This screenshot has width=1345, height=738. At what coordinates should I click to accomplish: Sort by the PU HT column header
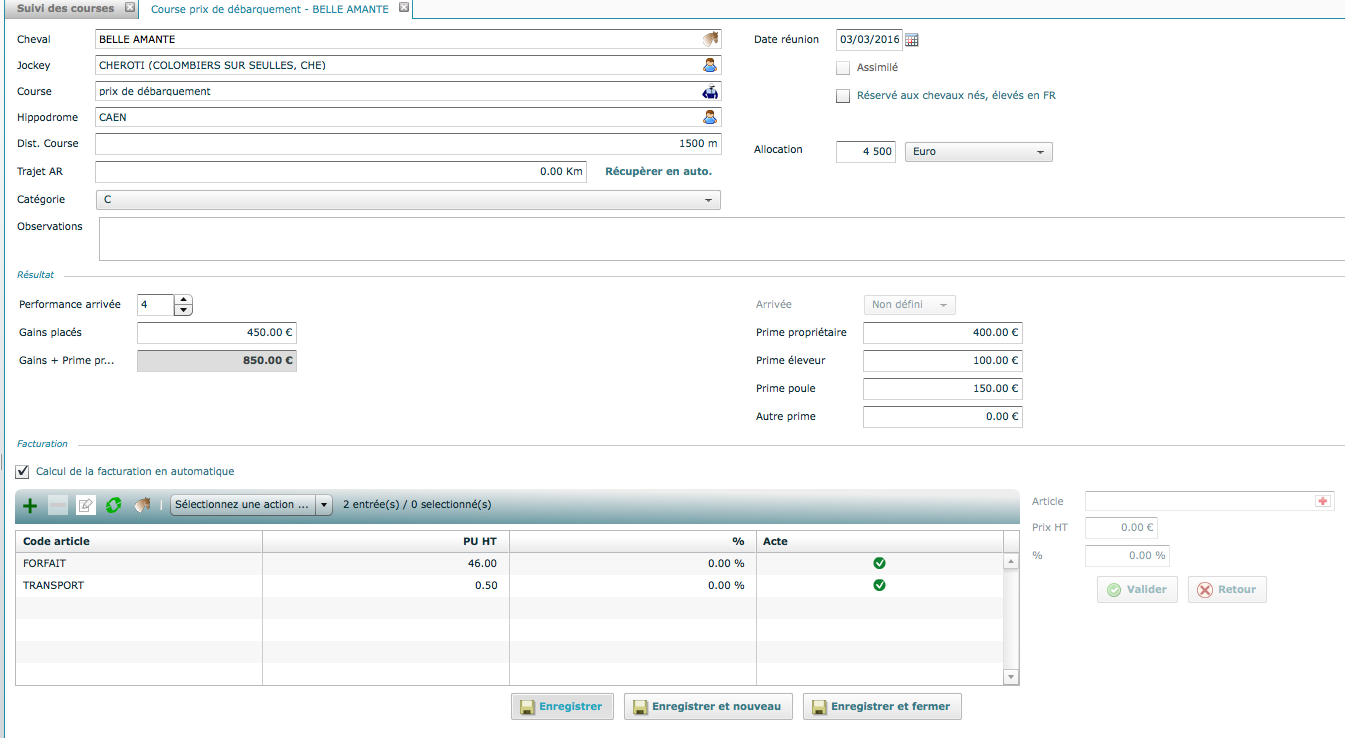tap(386, 541)
